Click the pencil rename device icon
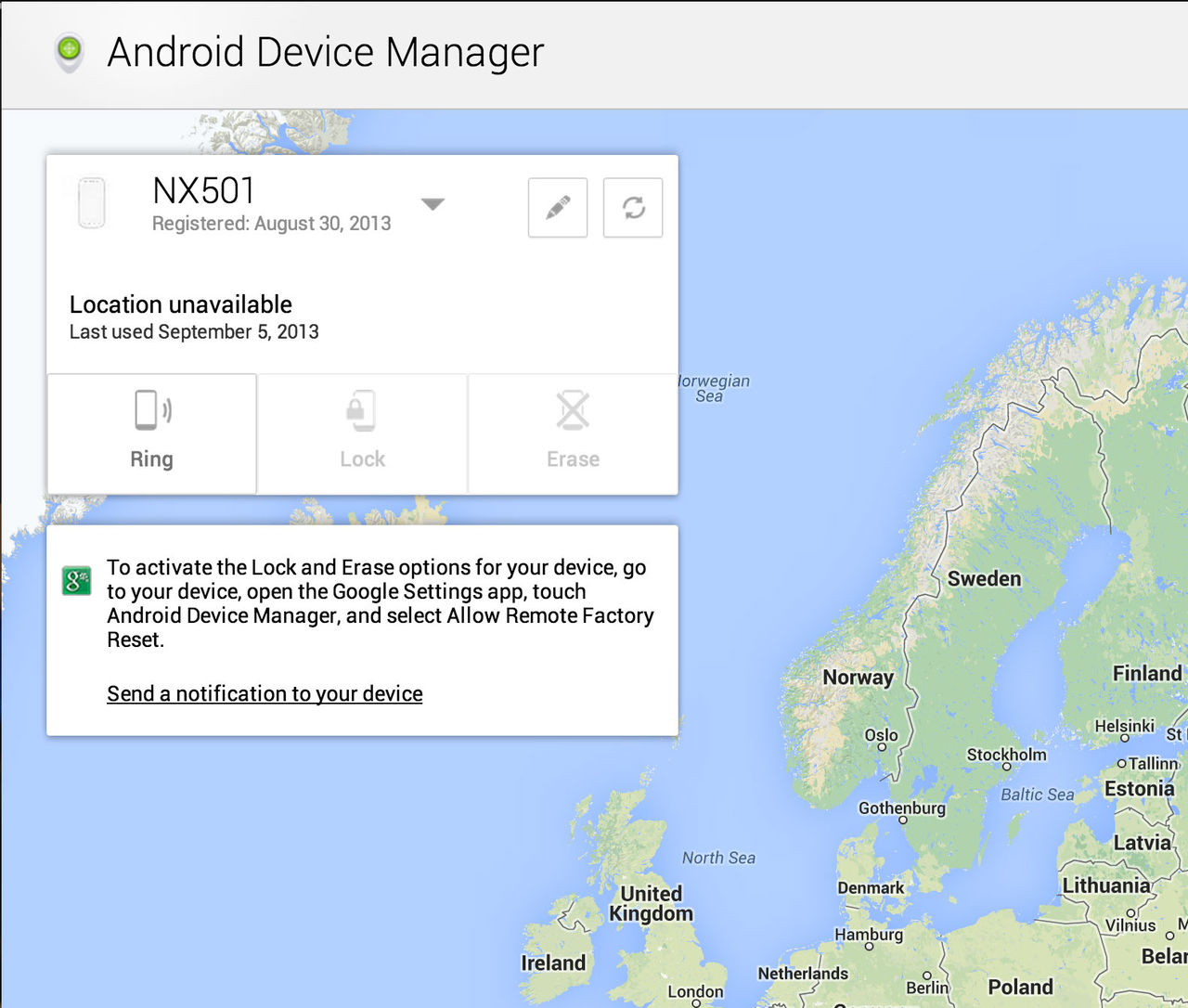This screenshot has height=1008, width=1188. 558,208
